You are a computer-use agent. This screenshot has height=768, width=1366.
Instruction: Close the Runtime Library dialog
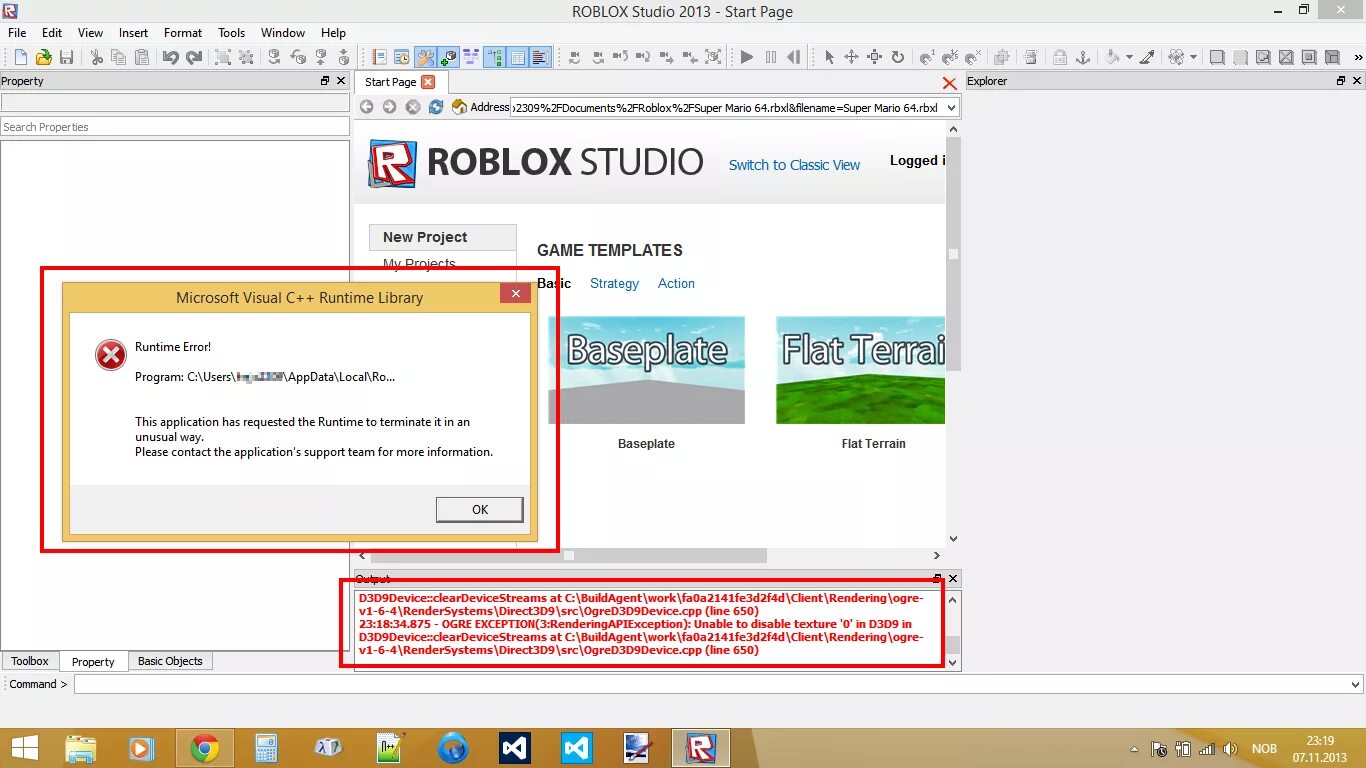click(515, 293)
